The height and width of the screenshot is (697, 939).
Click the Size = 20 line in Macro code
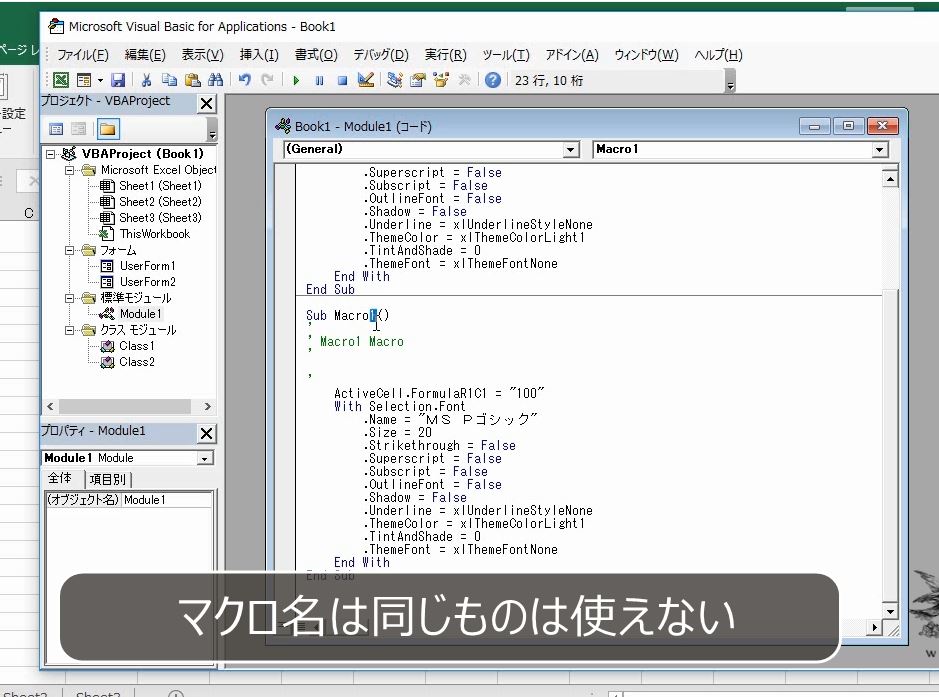tap(398, 432)
